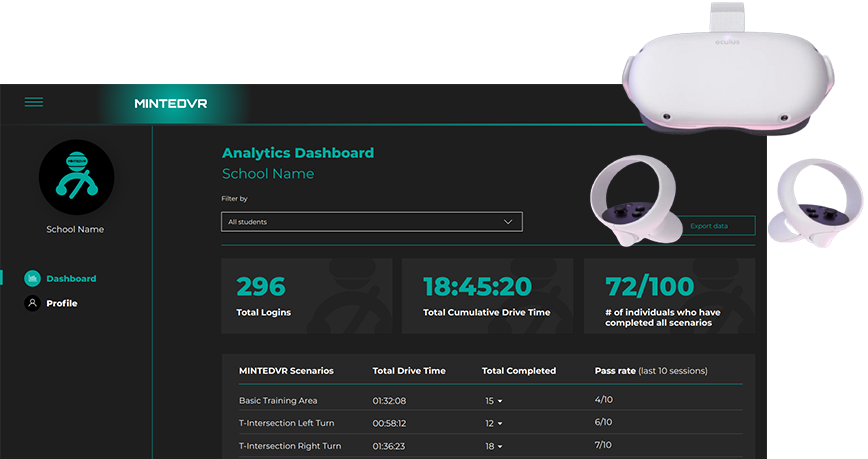The height and width of the screenshot is (459, 868).
Task: Click drive time 01:36:23
Action: click(389, 446)
